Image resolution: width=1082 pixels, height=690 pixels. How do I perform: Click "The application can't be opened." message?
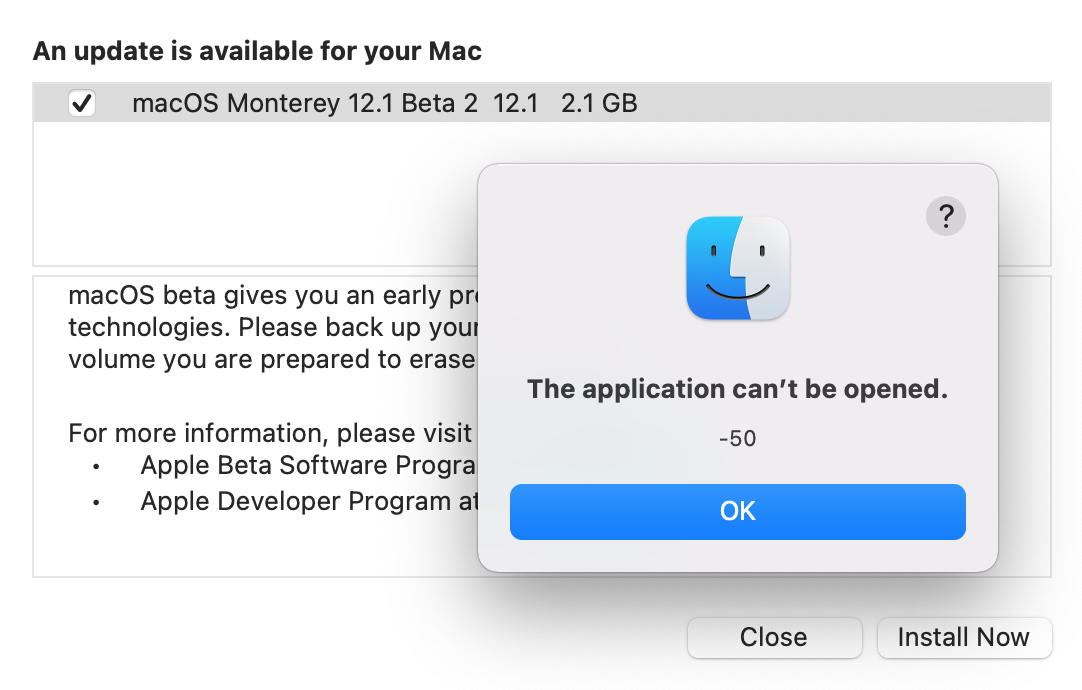(x=737, y=389)
